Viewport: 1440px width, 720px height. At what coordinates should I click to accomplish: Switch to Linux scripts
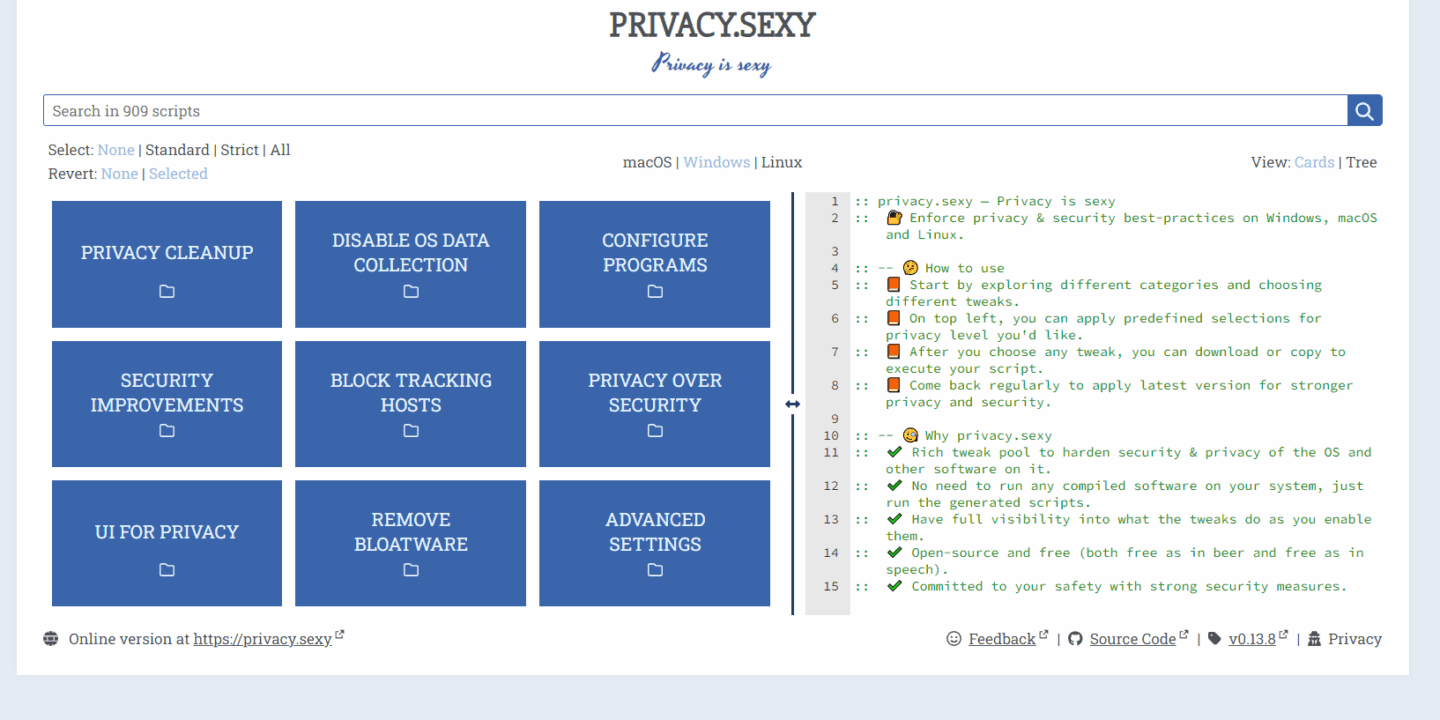(x=782, y=162)
